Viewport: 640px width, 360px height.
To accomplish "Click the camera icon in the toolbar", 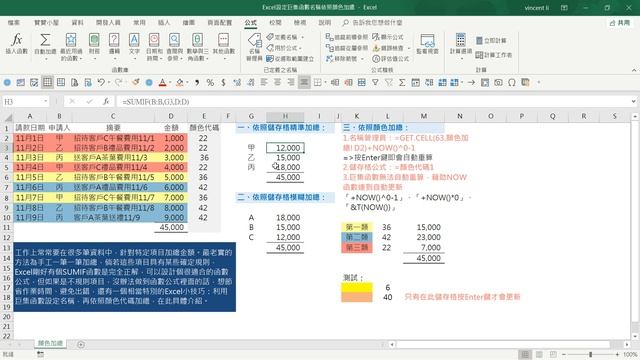I will [498, 82].
